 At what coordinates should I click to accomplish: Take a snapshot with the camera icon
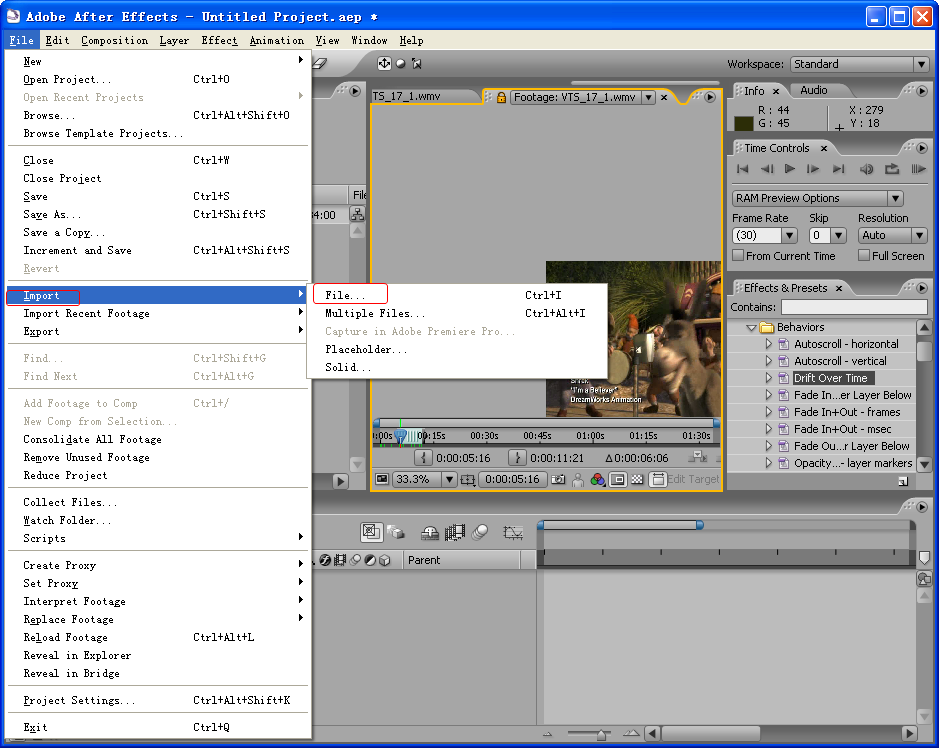pyautogui.click(x=558, y=479)
